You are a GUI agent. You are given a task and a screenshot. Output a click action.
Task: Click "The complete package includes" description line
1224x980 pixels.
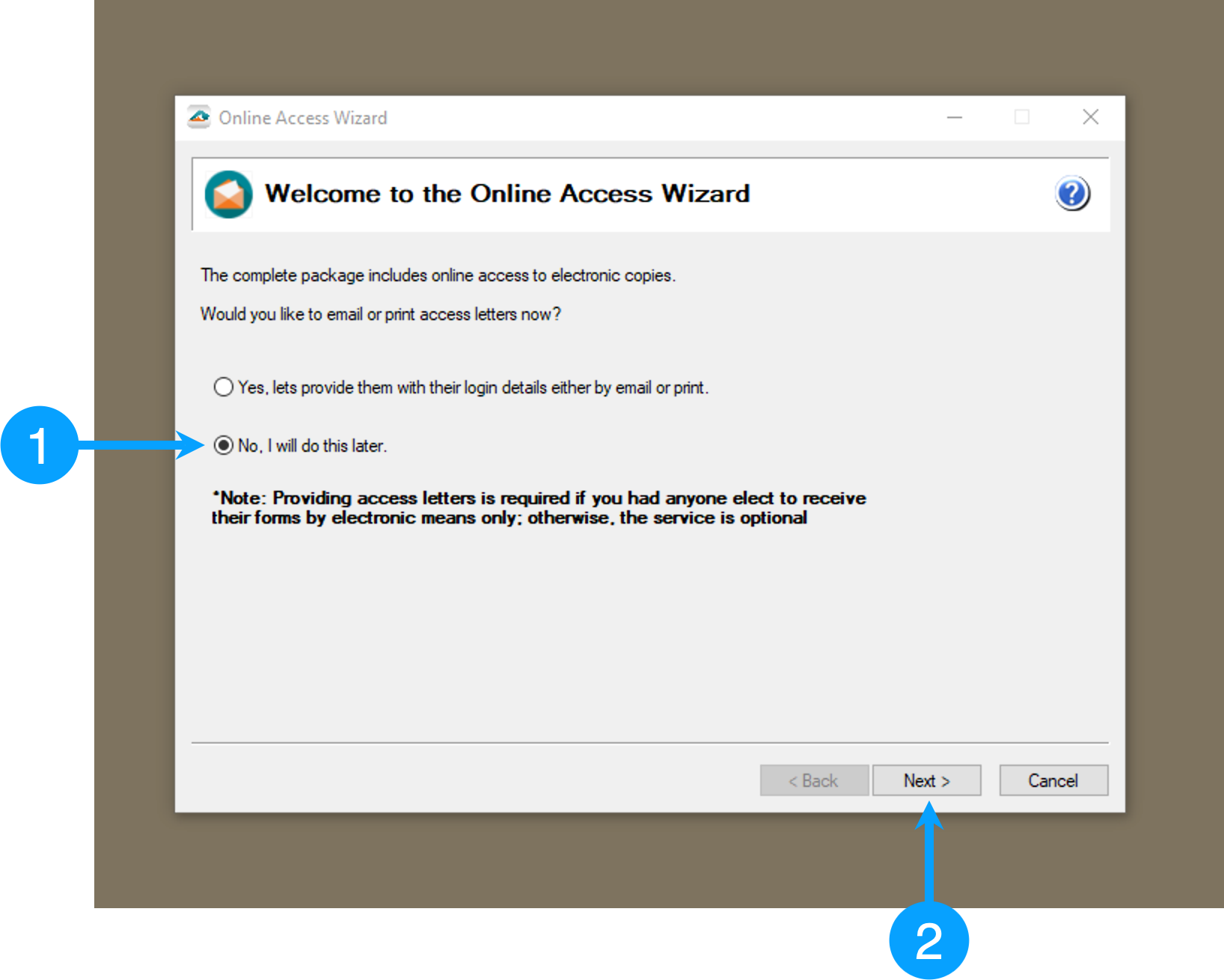click(438, 275)
